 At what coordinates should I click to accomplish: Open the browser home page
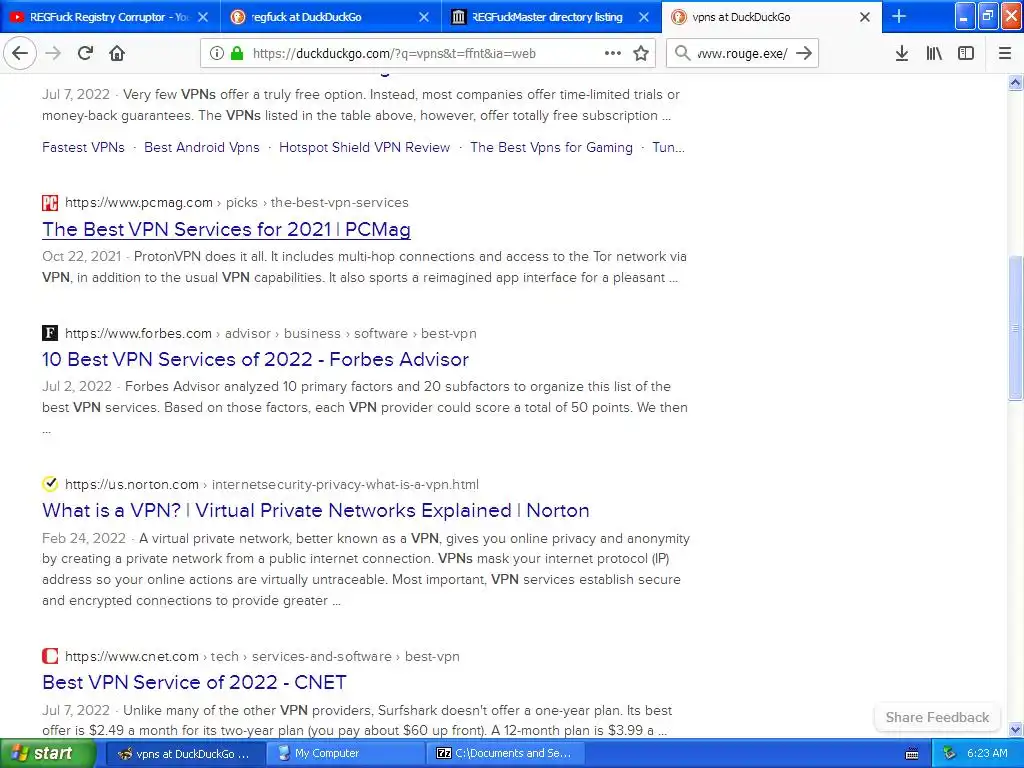[x=117, y=54]
